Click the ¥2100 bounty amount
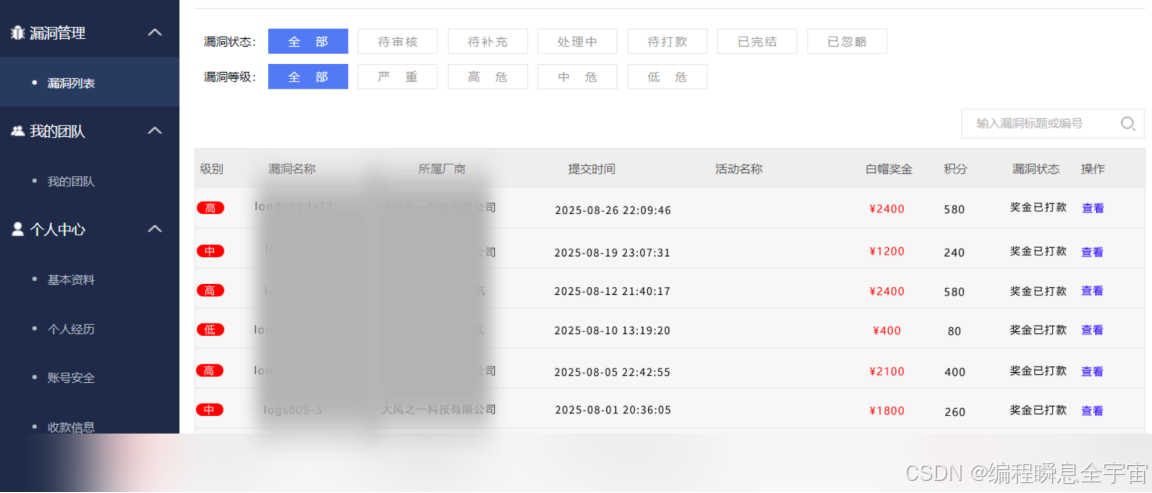This screenshot has width=1152, height=493. [x=887, y=372]
